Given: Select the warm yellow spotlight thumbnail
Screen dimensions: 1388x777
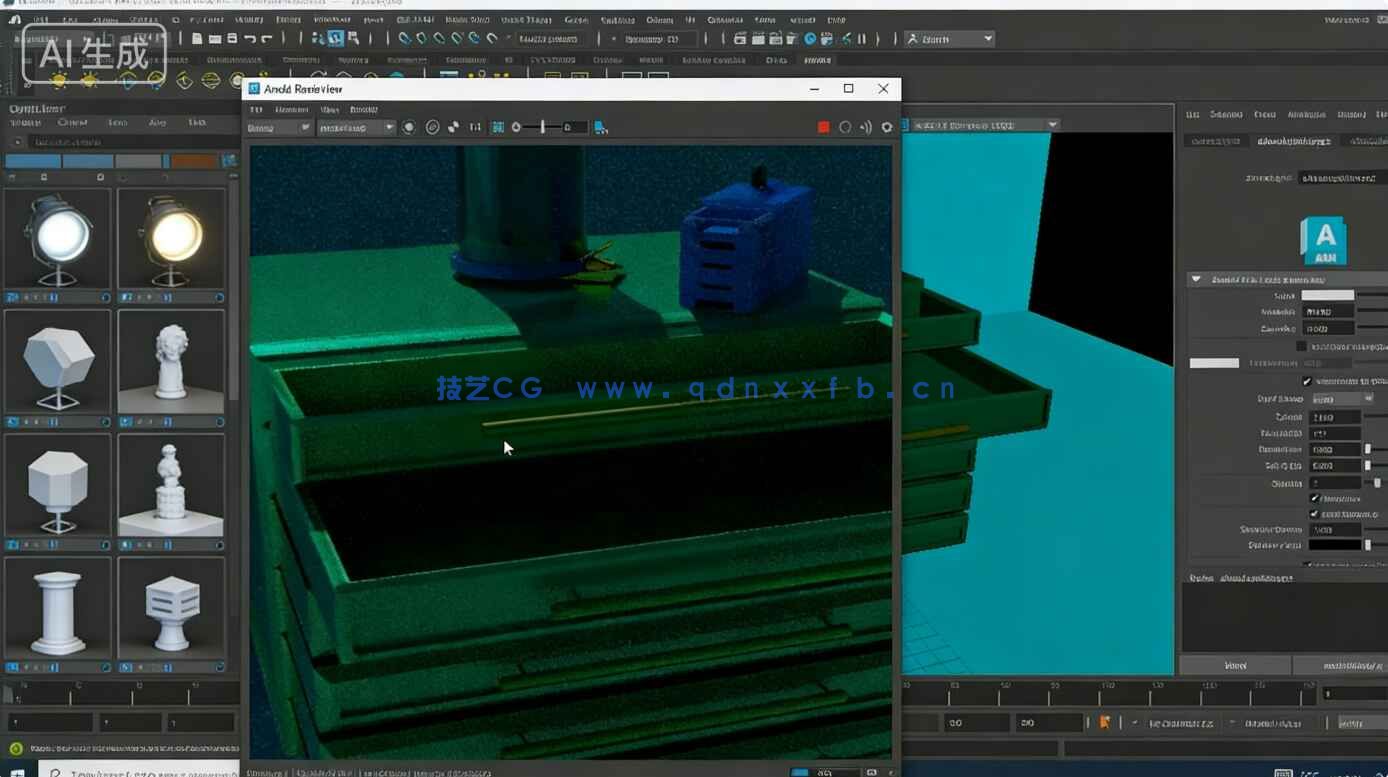Looking at the screenshot, I should click(171, 239).
